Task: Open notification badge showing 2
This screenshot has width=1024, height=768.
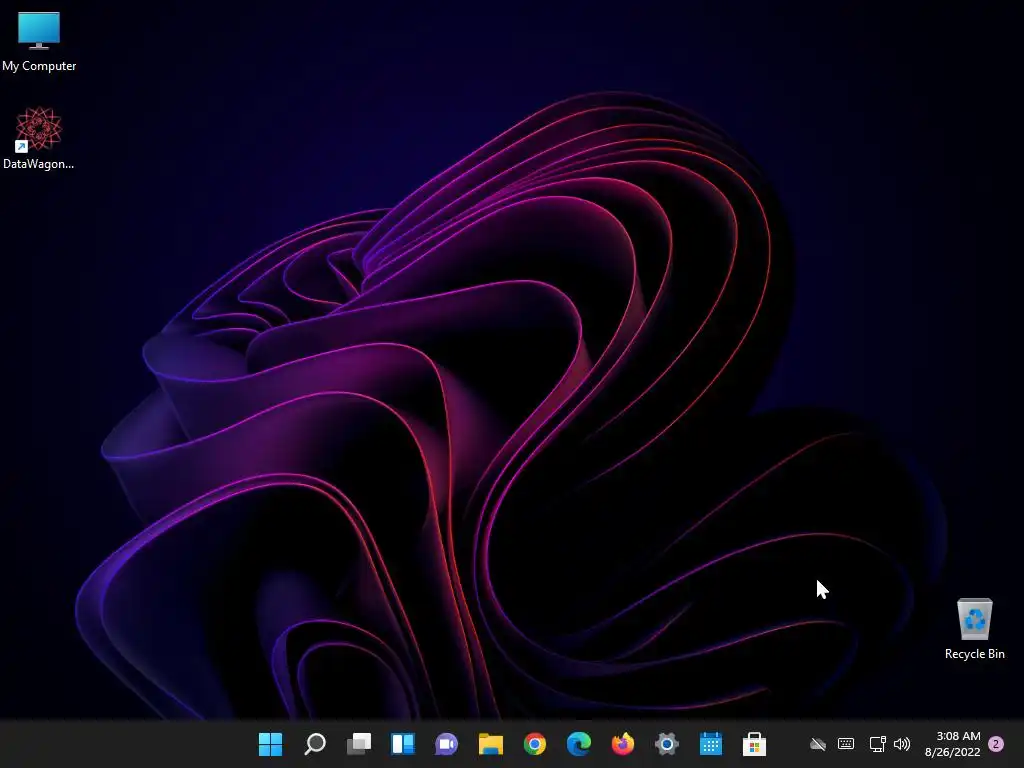Action: [996, 744]
